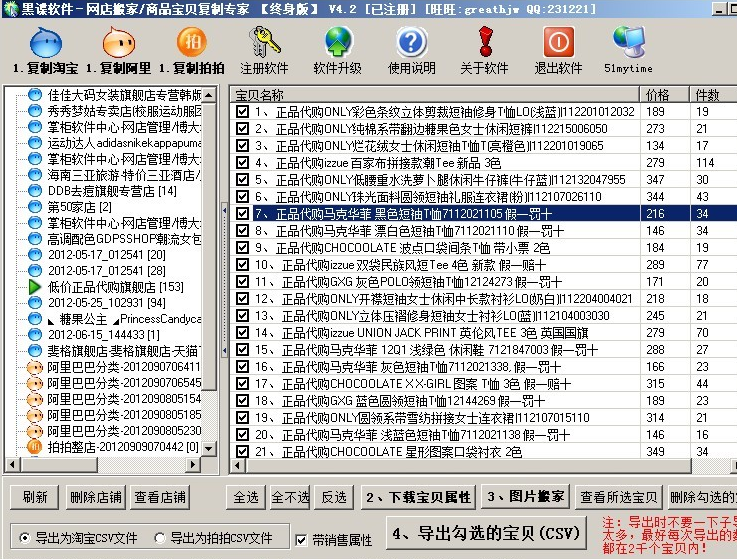Viewport: 737px width, 559px height.
Task: Select row 19 ONLY圆领系带雪纺拼接女士连衣裙
Action: click(484, 417)
